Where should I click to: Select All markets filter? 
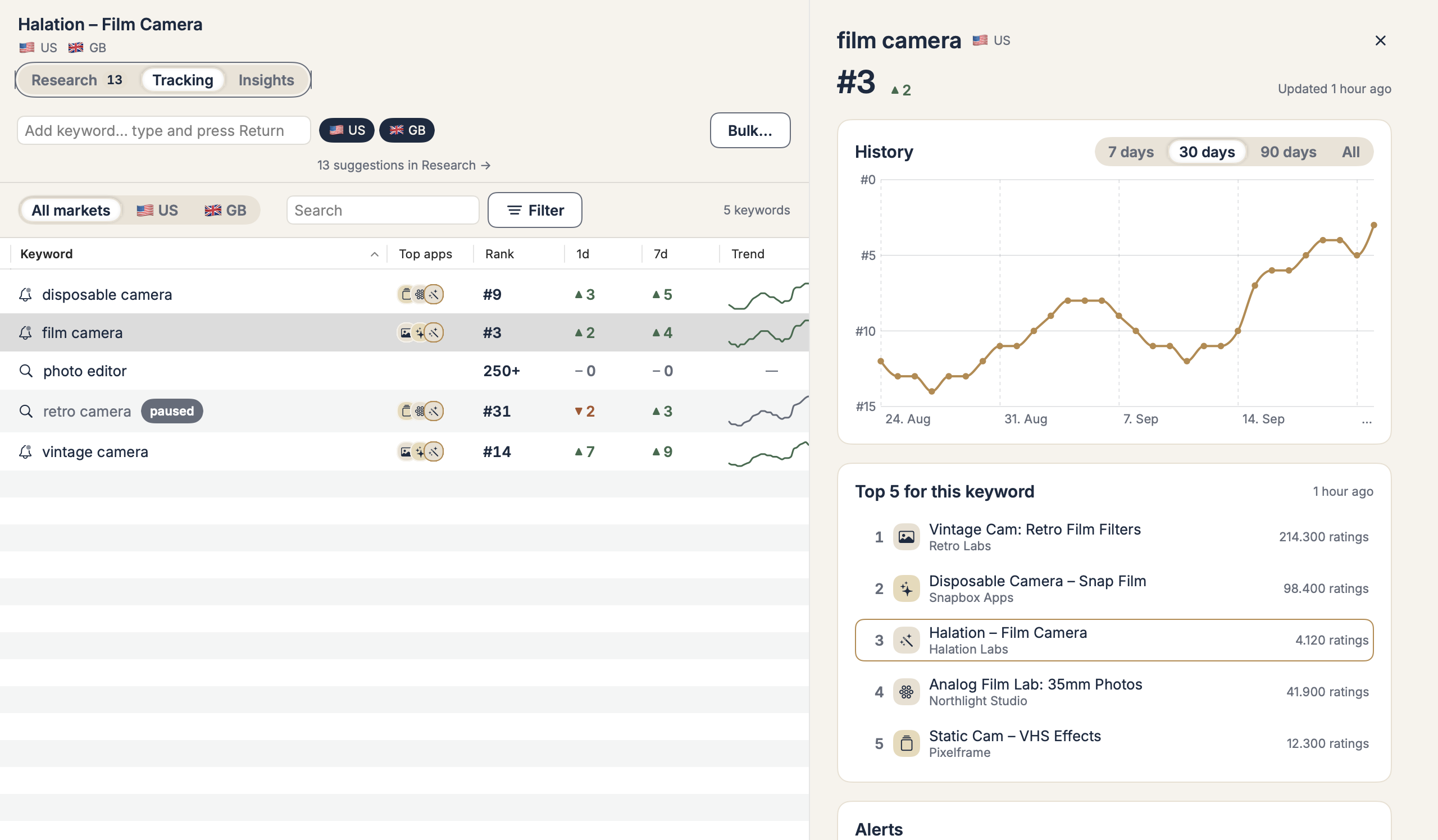71,211
